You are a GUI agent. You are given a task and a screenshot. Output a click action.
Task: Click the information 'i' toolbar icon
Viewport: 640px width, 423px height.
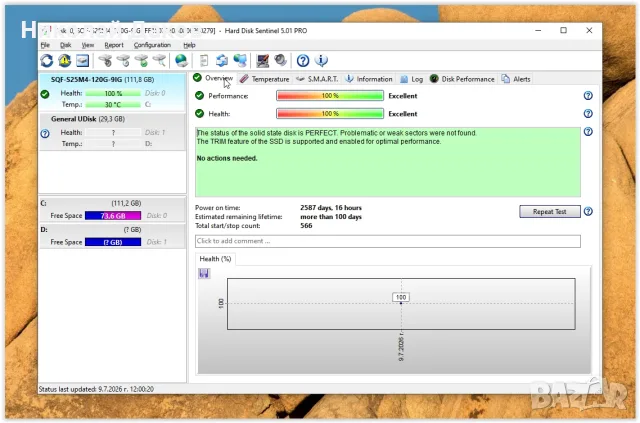point(321,61)
